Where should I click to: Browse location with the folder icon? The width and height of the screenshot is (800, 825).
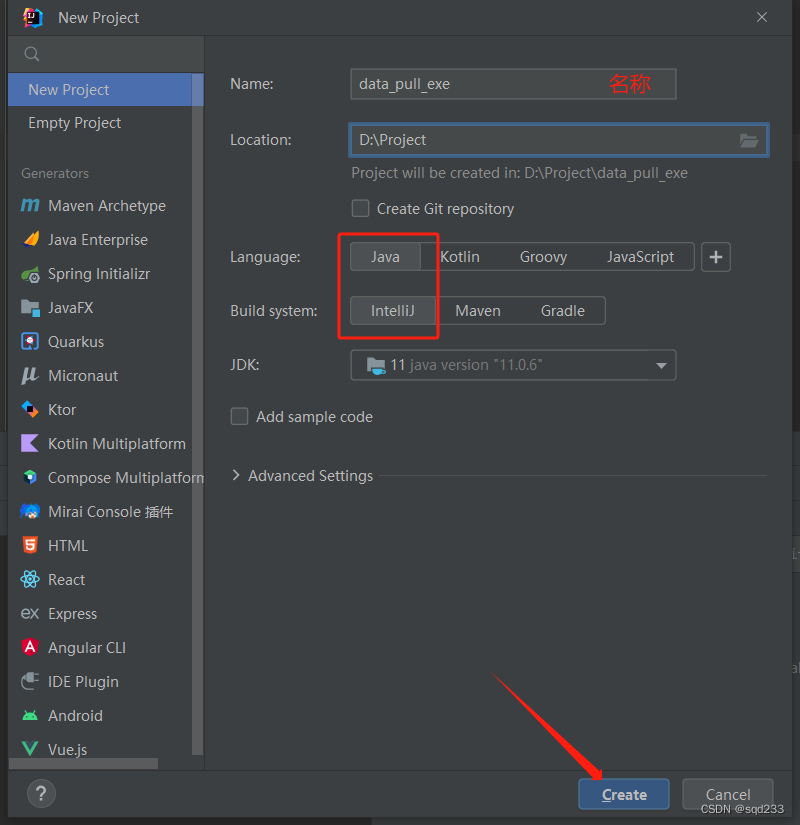click(x=748, y=140)
